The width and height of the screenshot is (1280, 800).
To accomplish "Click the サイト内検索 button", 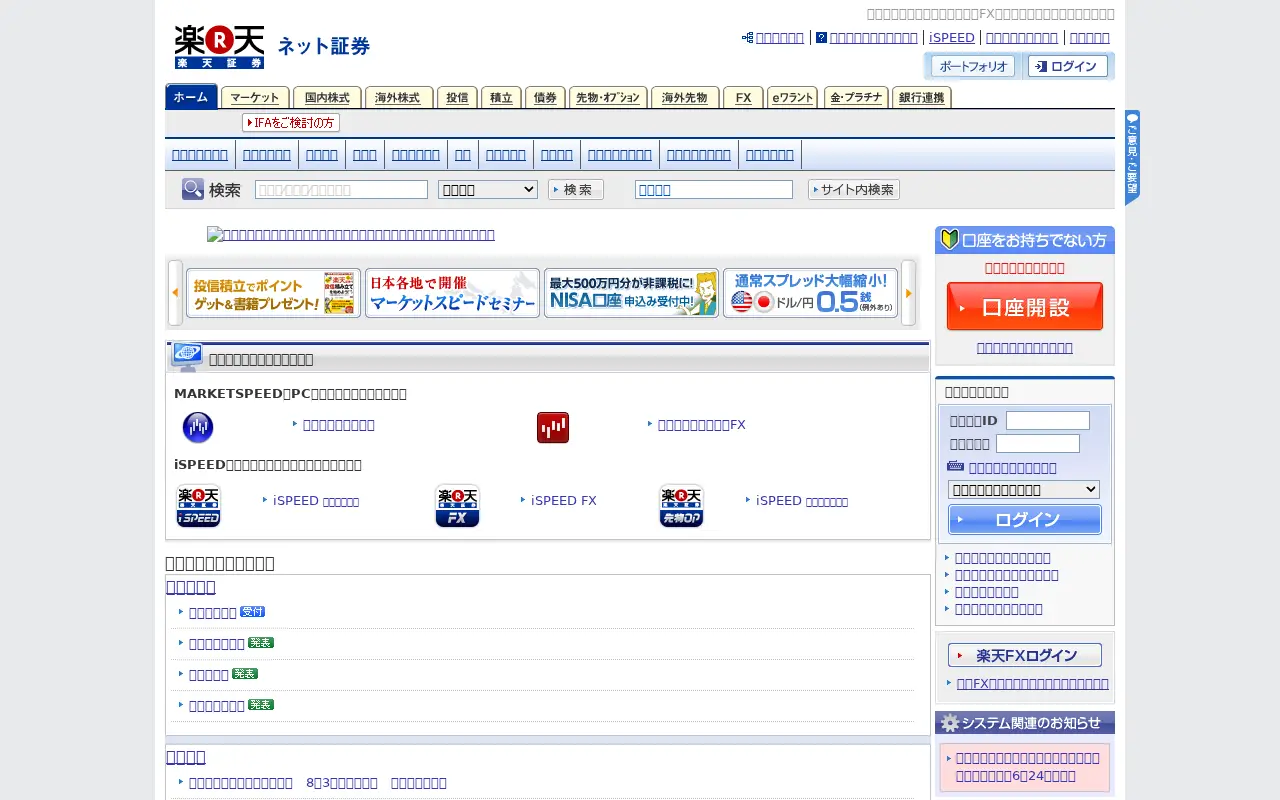I will (854, 189).
